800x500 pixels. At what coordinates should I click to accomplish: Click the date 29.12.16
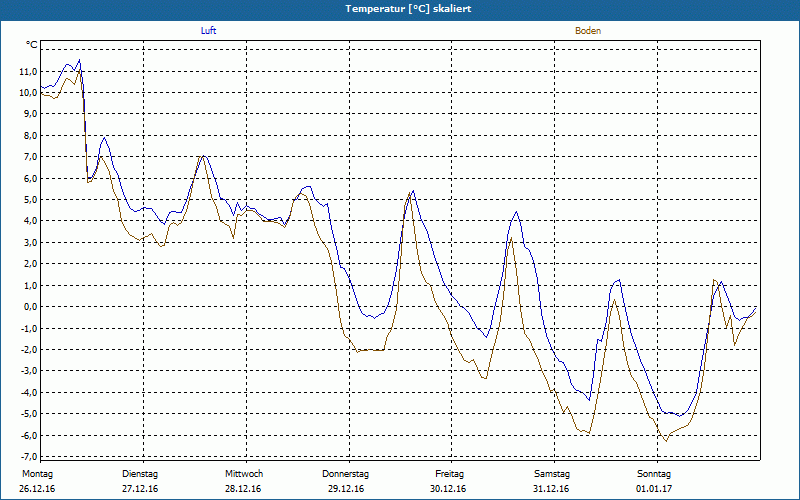coord(346,489)
